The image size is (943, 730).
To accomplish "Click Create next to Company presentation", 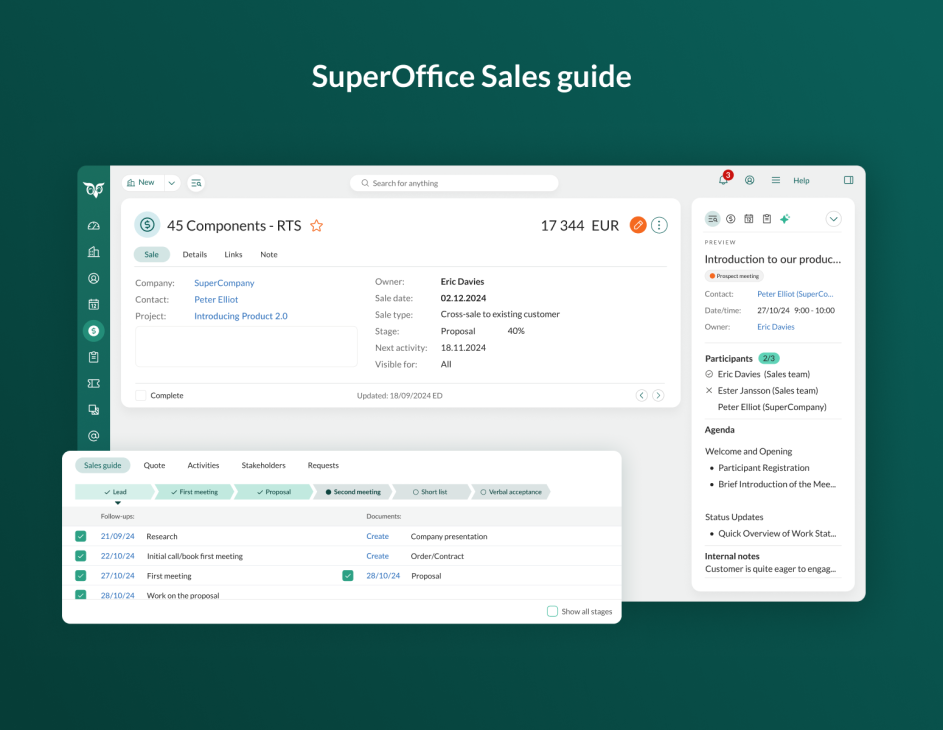I will coord(377,536).
